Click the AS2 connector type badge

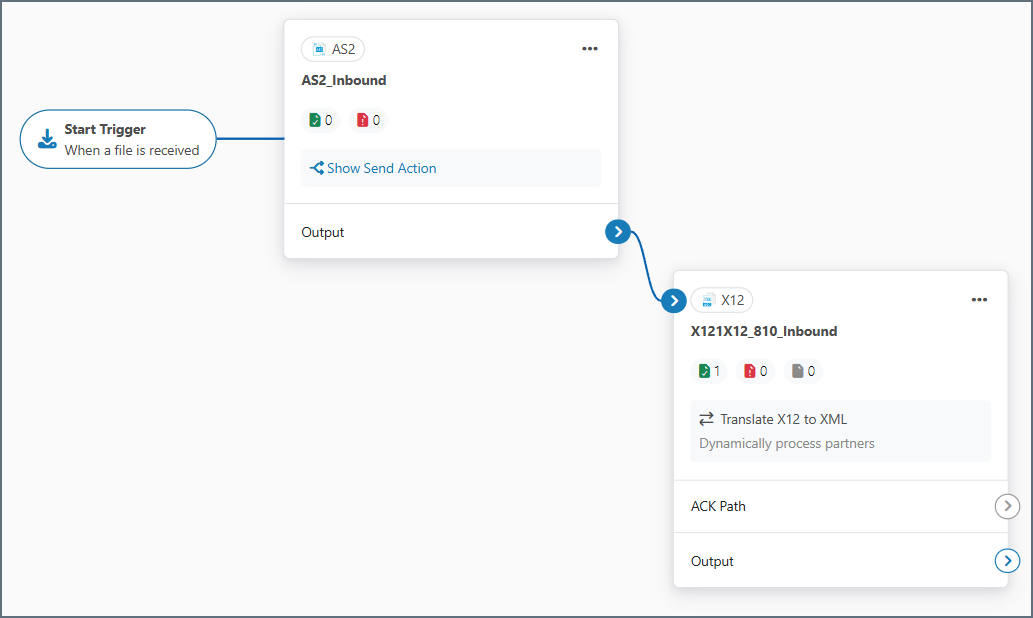(333, 49)
